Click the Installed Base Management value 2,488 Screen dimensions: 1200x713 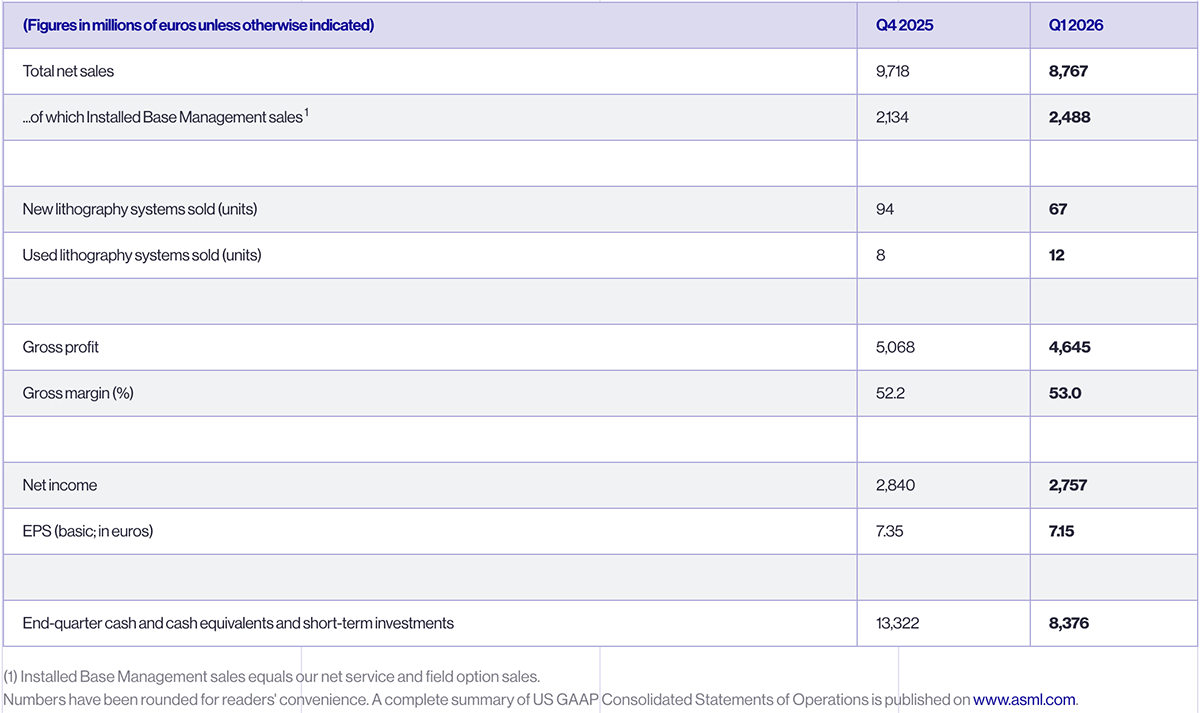[1069, 118]
